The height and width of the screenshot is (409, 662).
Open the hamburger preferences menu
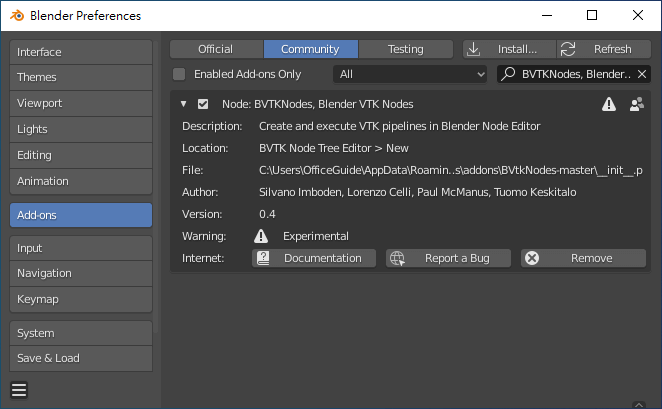(19, 390)
